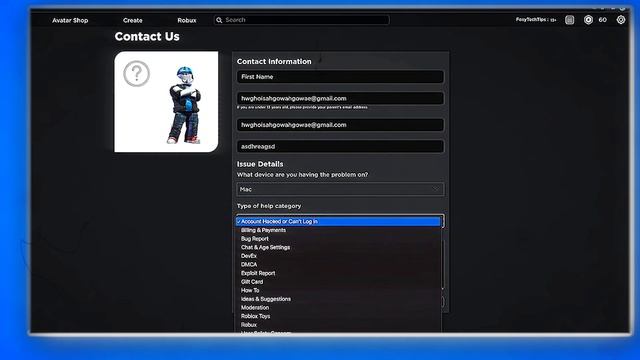Select Bug Report category option
This screenshot has width=640, height=360.
click(255, 239)
